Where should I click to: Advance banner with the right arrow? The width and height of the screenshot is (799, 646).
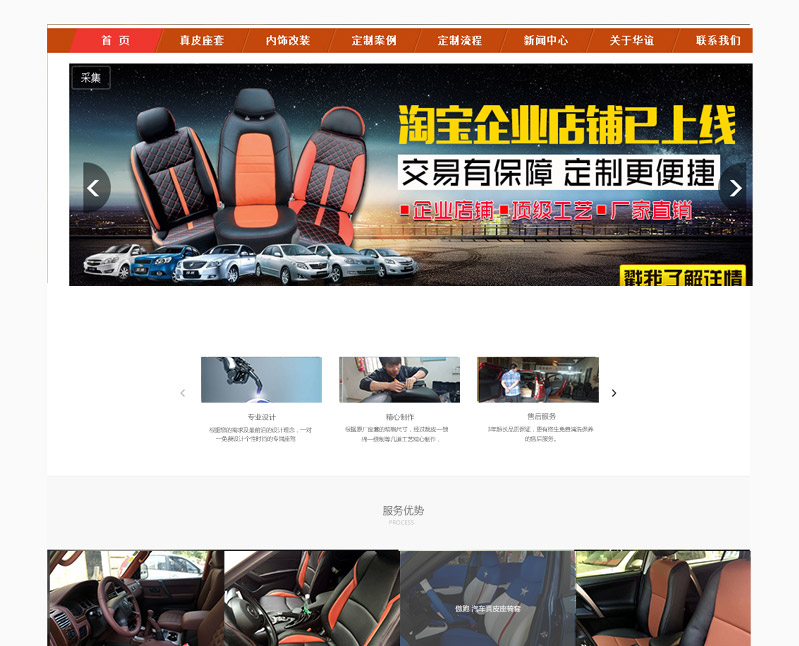click(x=733, y=188)
